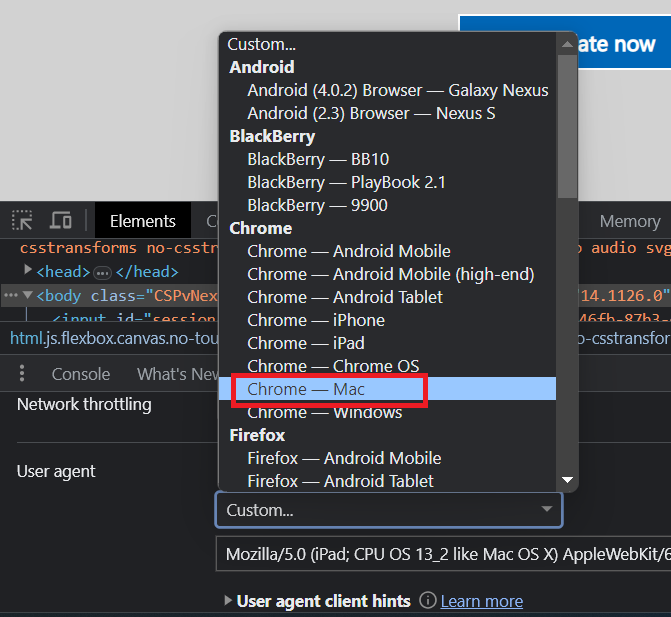This screenshot has width=671, height=617.
Task: Select the inspect element picker icon
Action: pos(22,220)
